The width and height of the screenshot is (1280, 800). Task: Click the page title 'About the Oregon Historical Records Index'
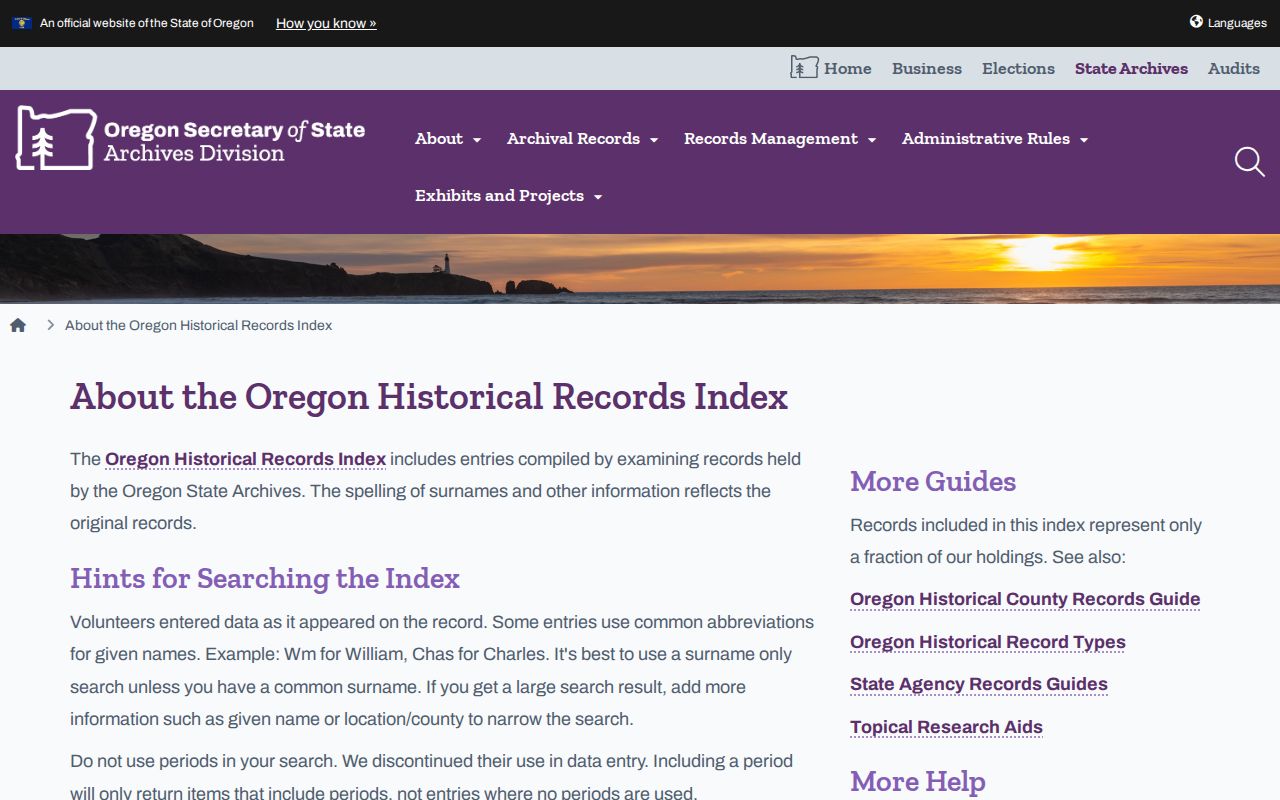point(429,397)
